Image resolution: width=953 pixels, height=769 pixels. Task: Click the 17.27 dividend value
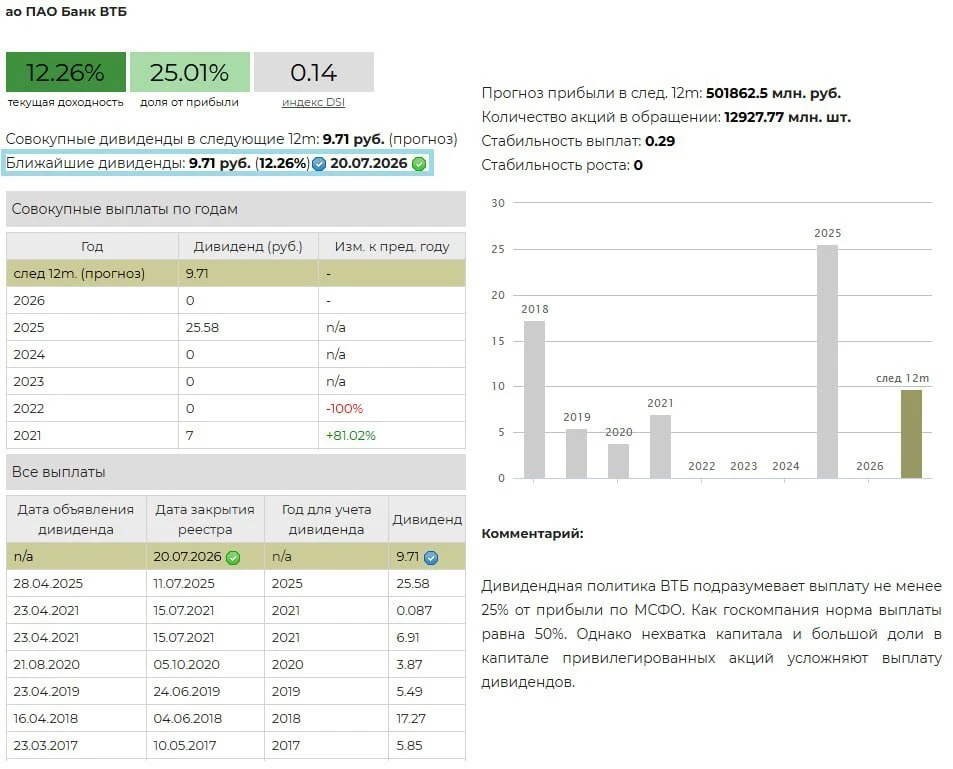(411, 719)
